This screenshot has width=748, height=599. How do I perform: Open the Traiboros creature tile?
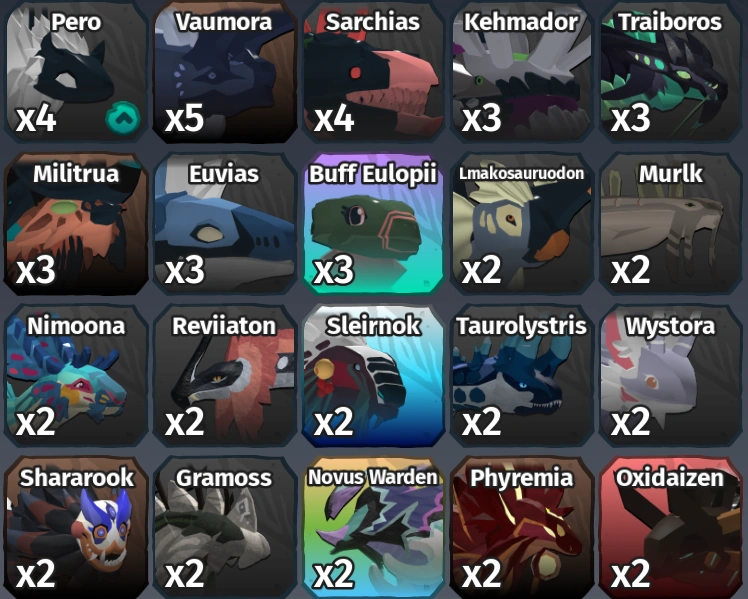click(x=671, y=72)
